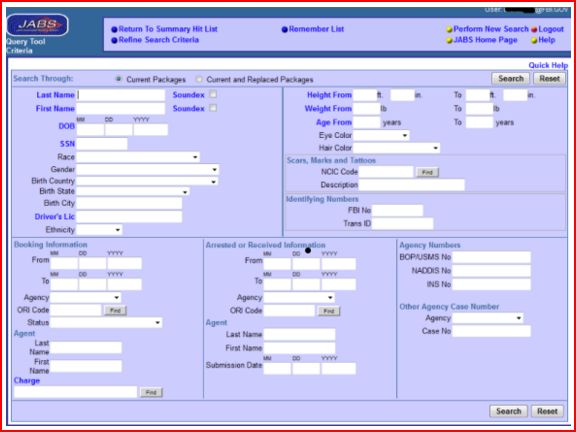The image size is (576, 432).
Task: Expand Booking Information Agency dropdown
Action: point(86,297)
